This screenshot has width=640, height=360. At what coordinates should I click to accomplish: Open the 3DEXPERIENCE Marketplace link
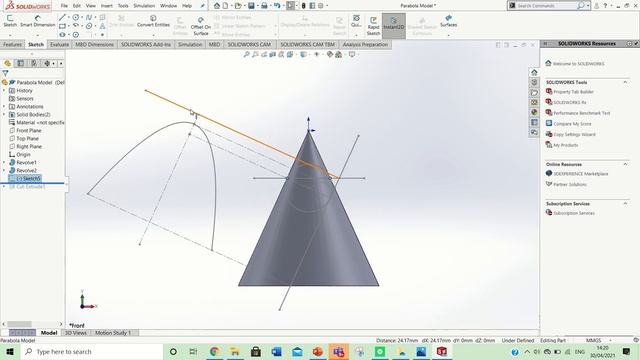pos(580,173)
